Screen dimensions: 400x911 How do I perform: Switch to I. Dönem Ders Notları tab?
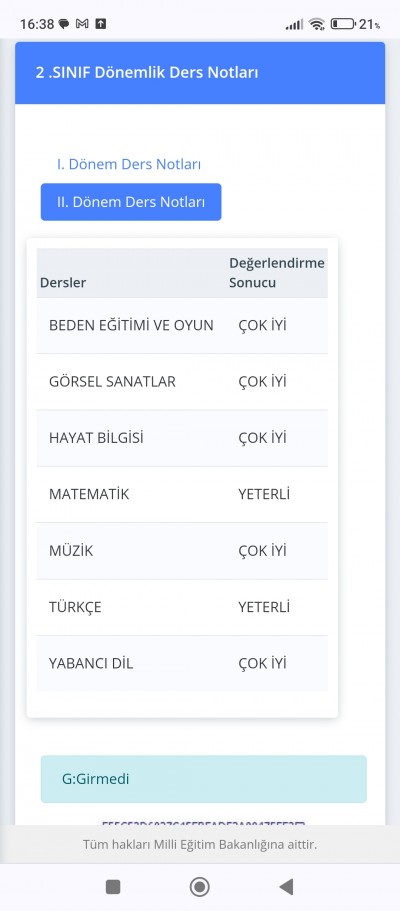[x=129, y=164]
